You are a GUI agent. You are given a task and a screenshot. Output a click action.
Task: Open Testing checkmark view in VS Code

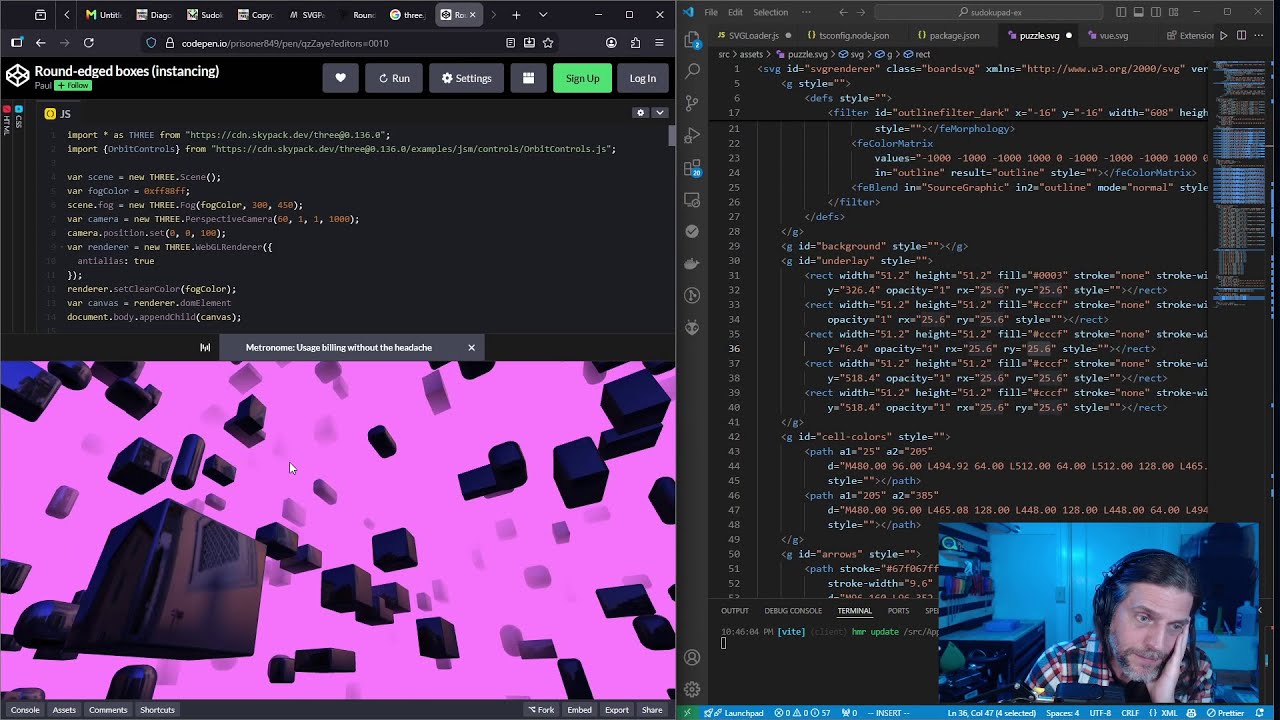pos(692,231)
